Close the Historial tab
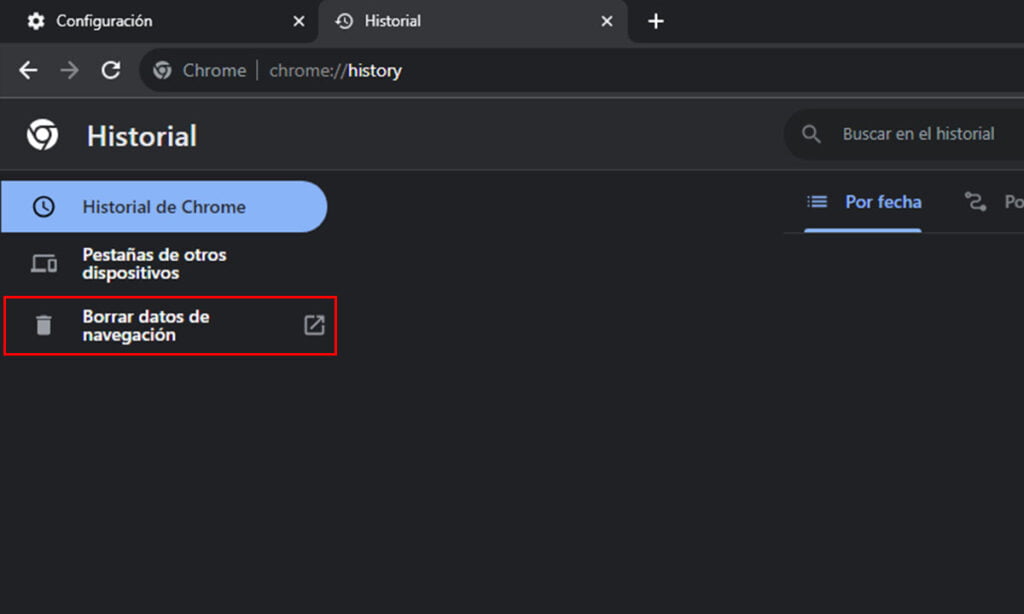Viewport: 1024px width, 614px height. (607, 22)
